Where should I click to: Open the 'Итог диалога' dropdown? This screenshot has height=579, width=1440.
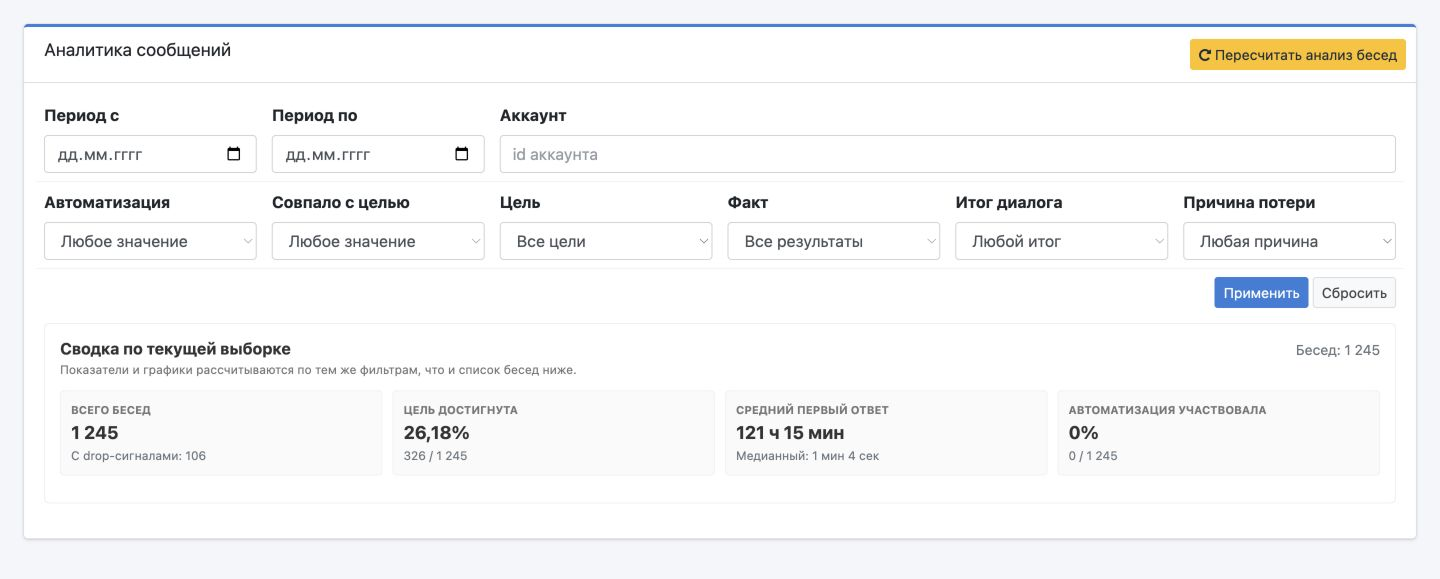[x=1062, y=241]
